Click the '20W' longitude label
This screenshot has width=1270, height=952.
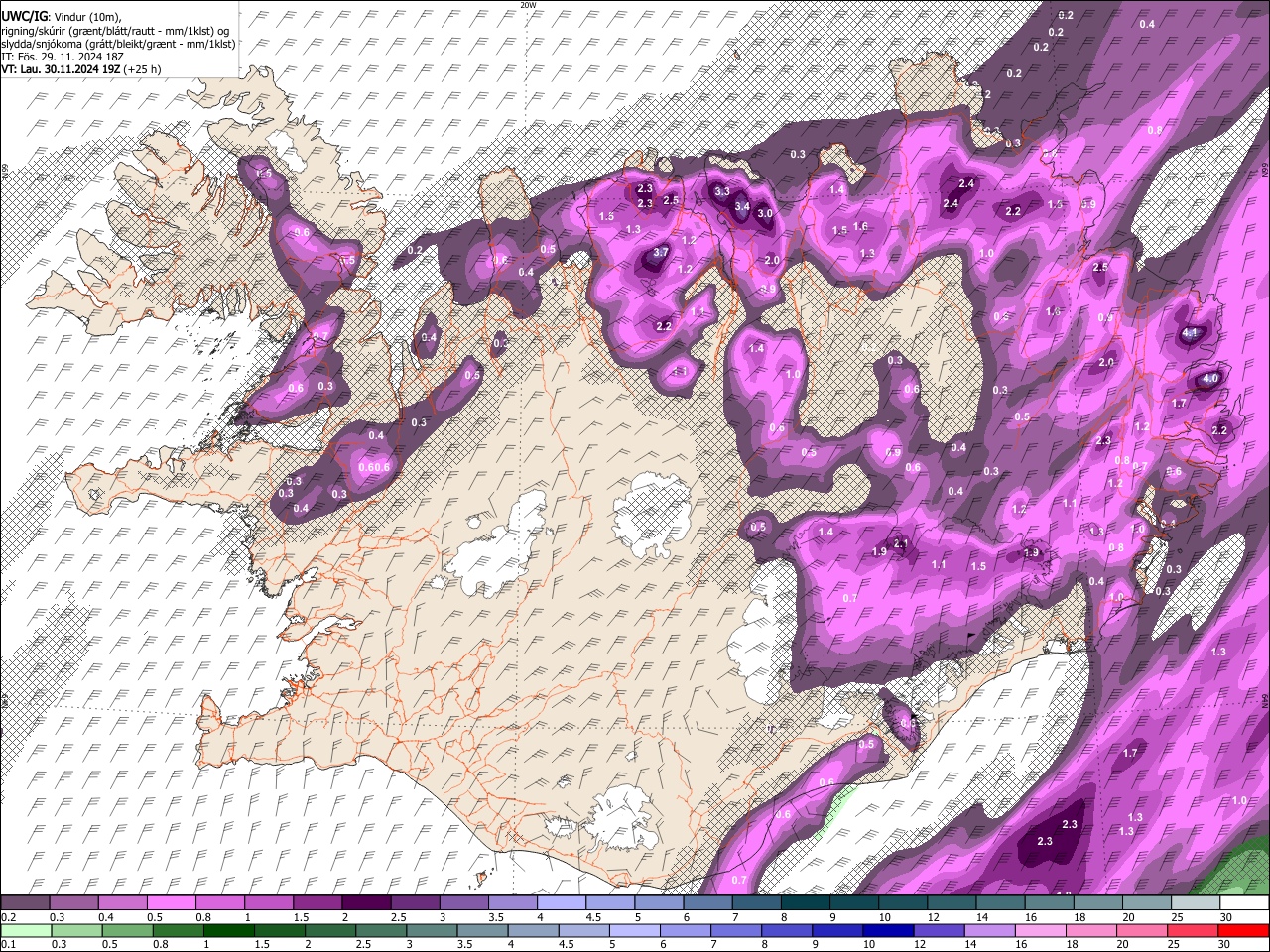[528, 5]
